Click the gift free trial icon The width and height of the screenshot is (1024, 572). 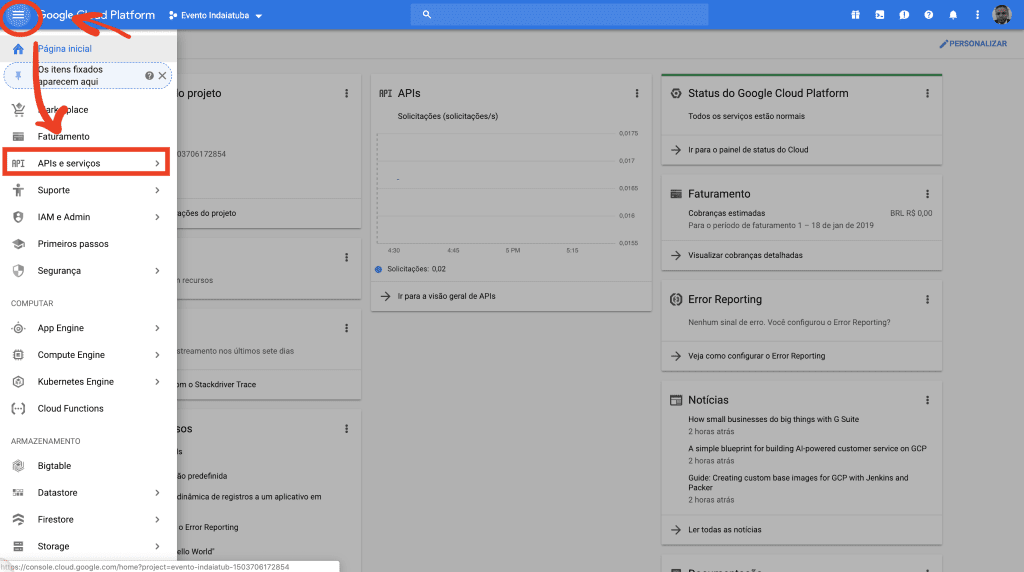pos(855,15)
